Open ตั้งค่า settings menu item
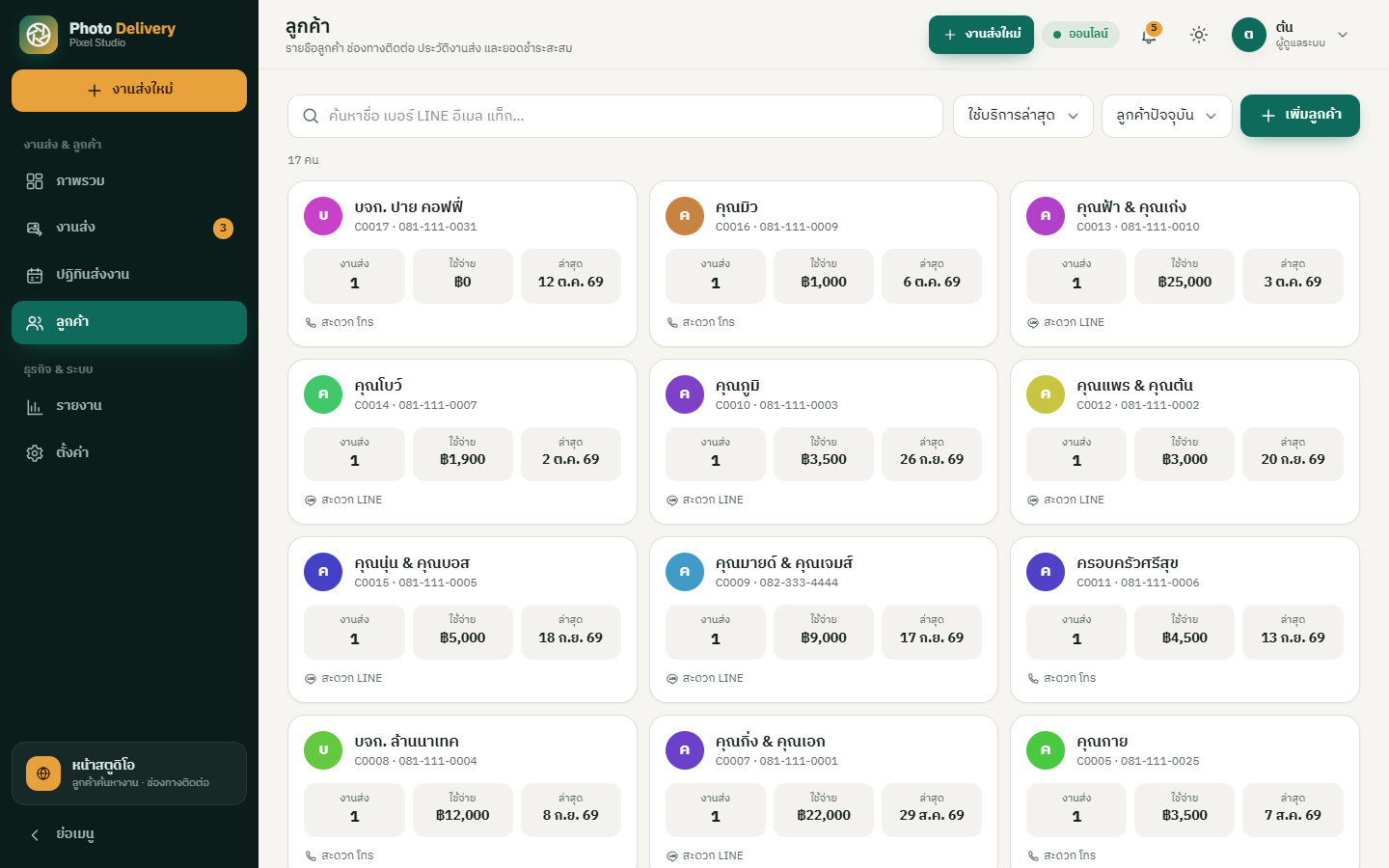 point(129,452)
